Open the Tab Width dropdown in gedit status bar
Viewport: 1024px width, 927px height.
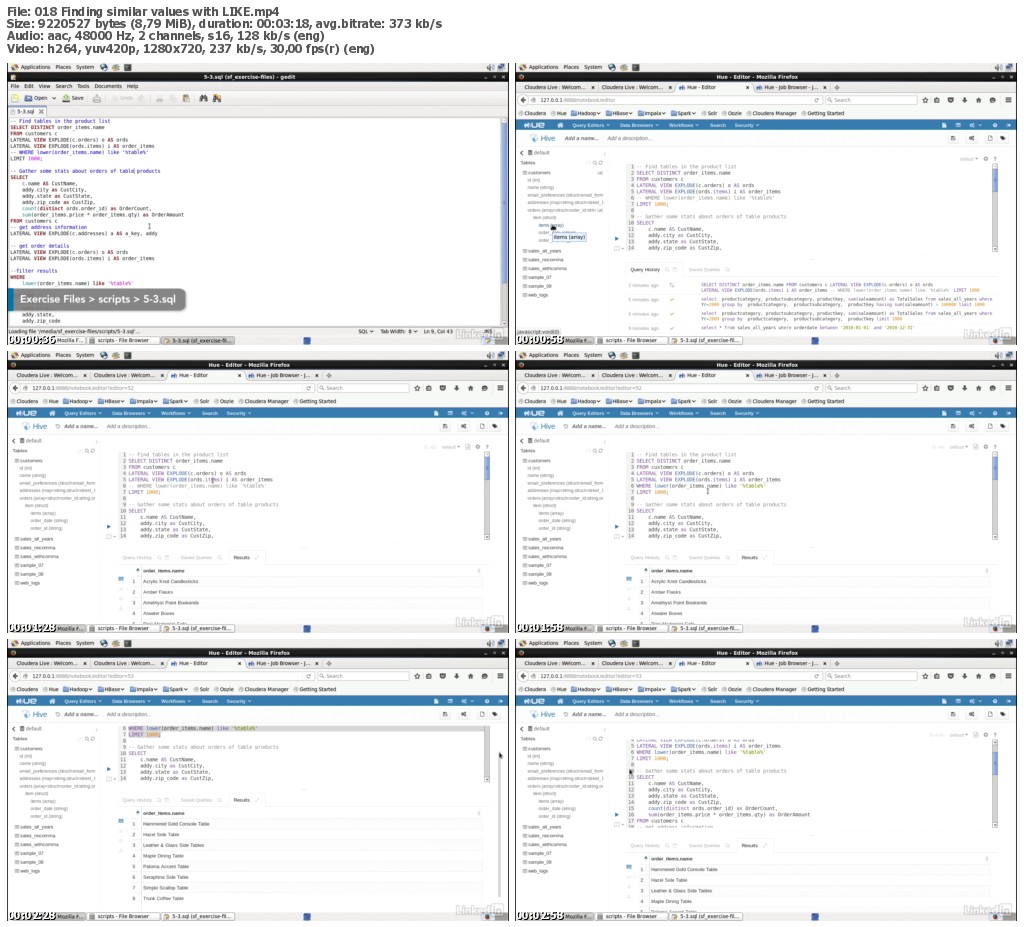tap(398, 332)
